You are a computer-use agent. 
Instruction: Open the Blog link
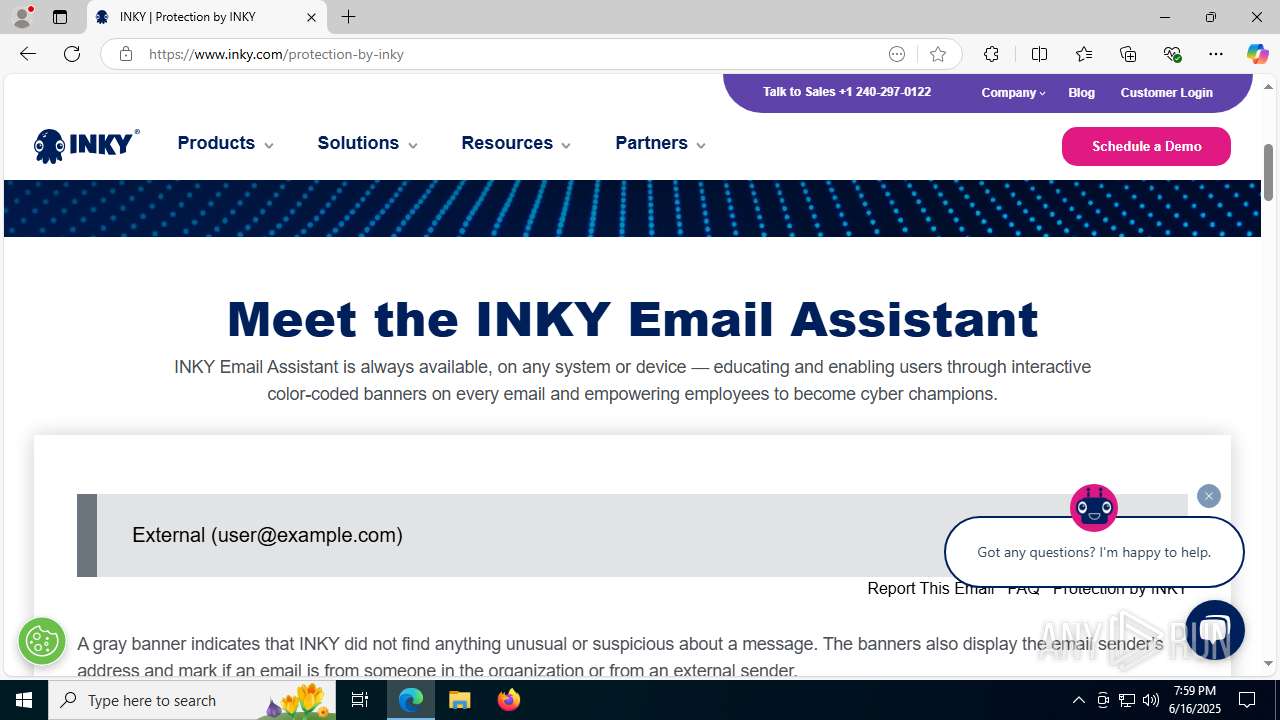click(x=1081, y=92)
